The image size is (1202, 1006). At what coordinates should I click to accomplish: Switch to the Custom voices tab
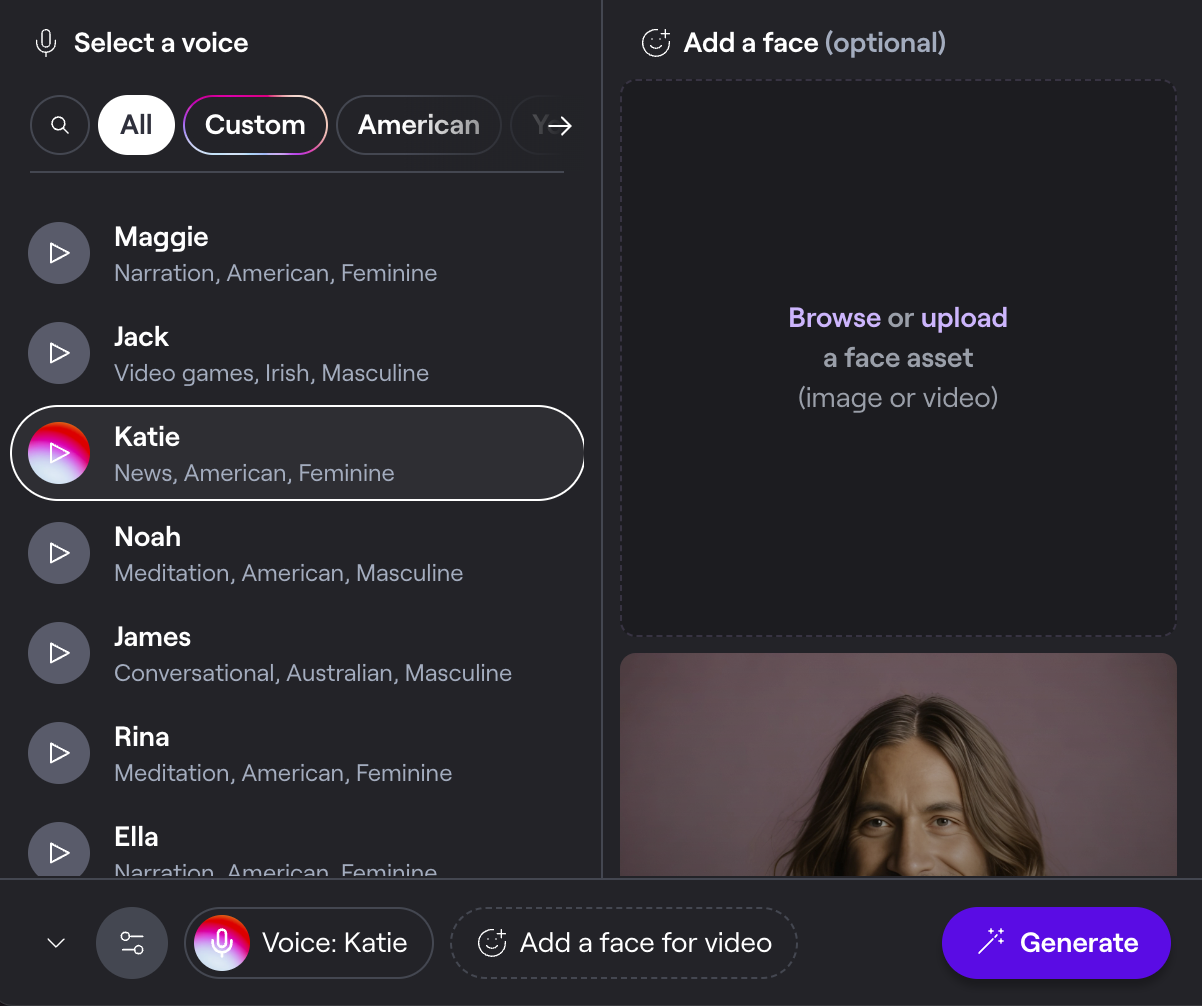coord(255,125)
